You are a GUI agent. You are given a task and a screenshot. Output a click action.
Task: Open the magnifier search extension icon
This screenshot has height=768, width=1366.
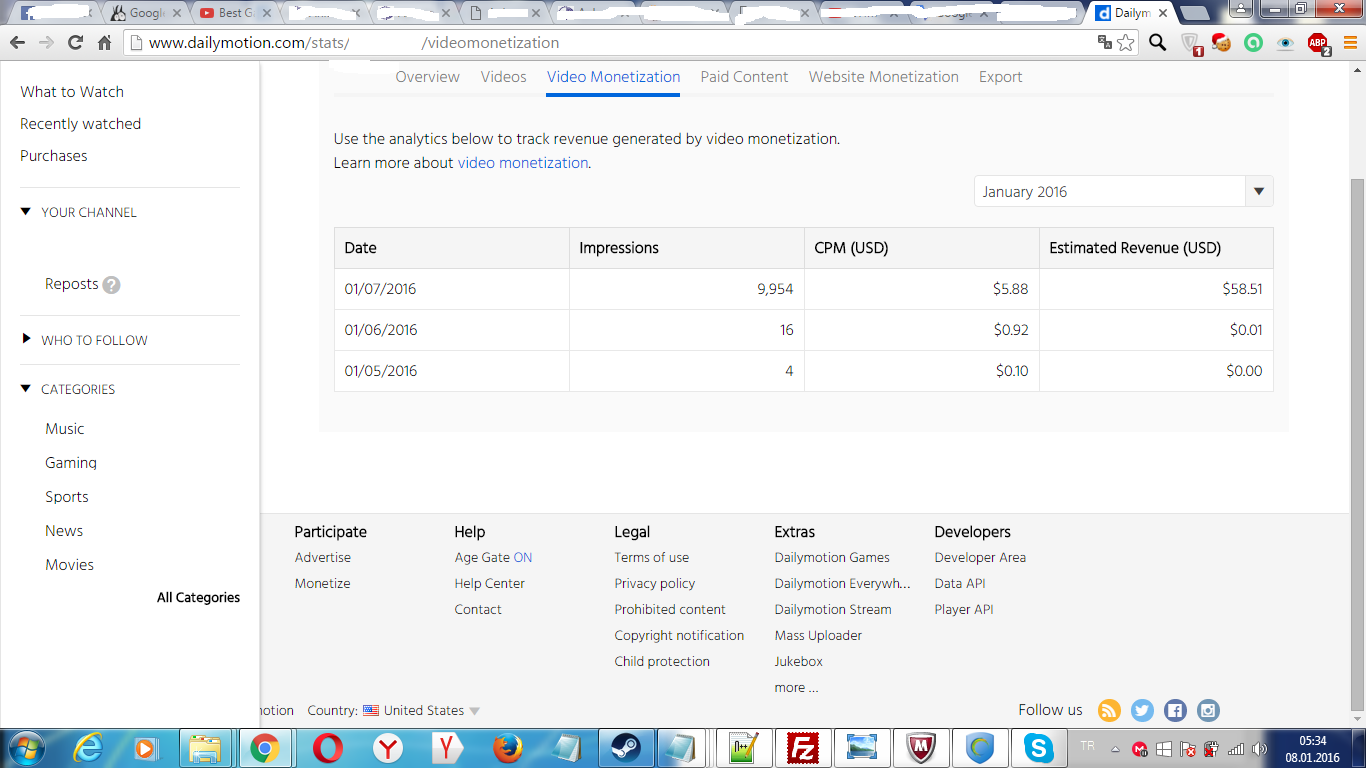tap(1157, 43)
